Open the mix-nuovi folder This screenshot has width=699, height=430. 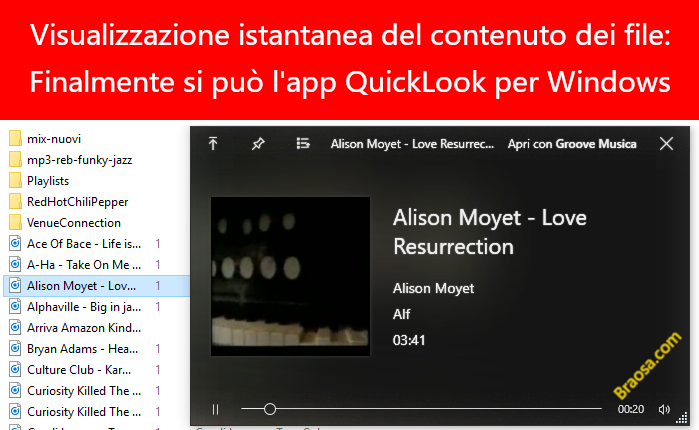click(x=54, y=138)
